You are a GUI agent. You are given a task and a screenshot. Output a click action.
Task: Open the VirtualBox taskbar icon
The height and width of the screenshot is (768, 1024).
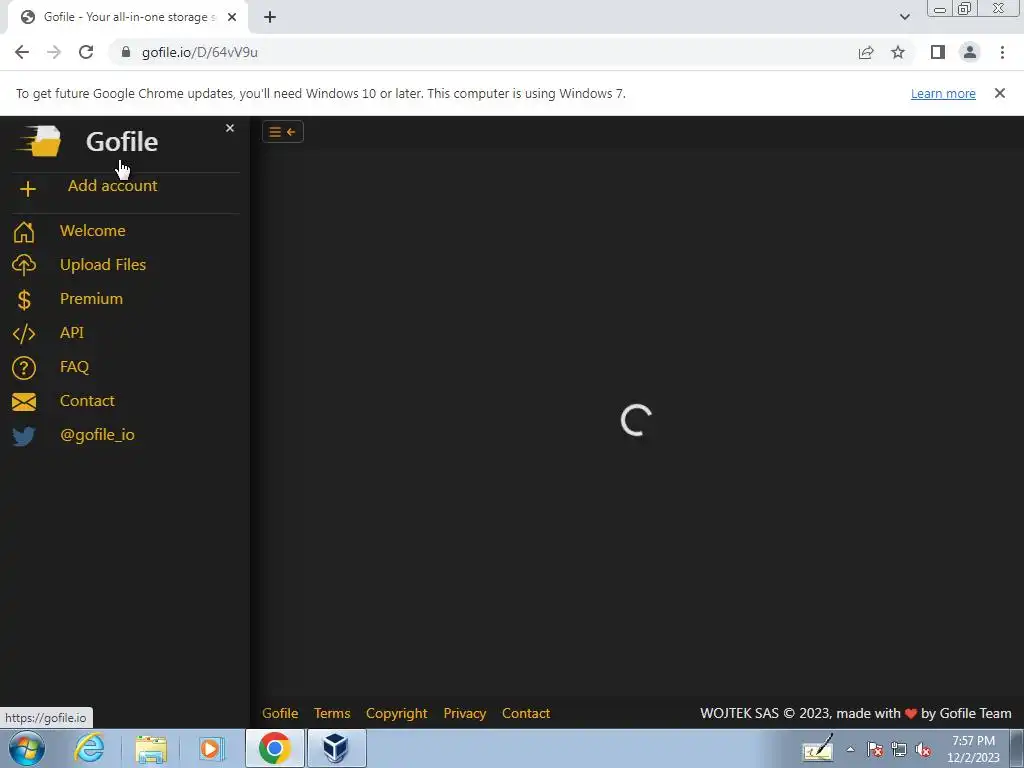click(x=336, y=748)
